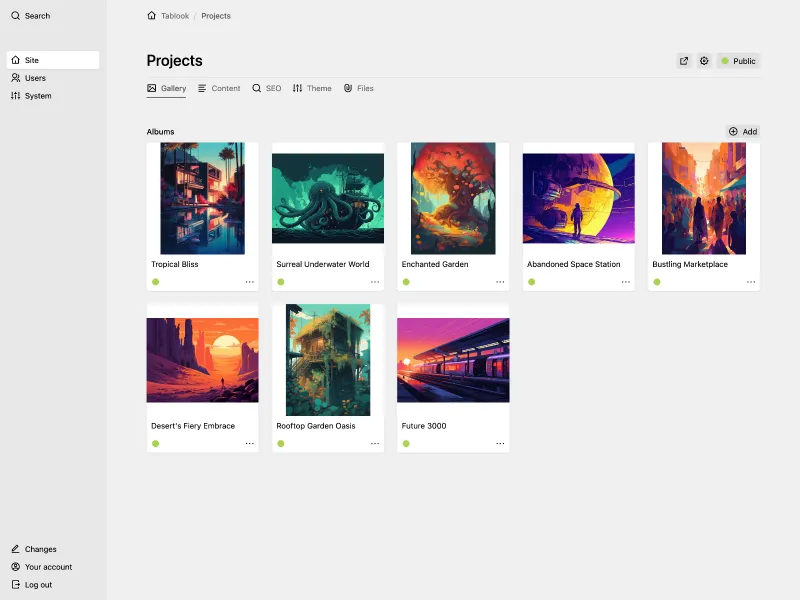Click the SEO magnifier icon
The image size is (800, 600).
coord(257,88)
